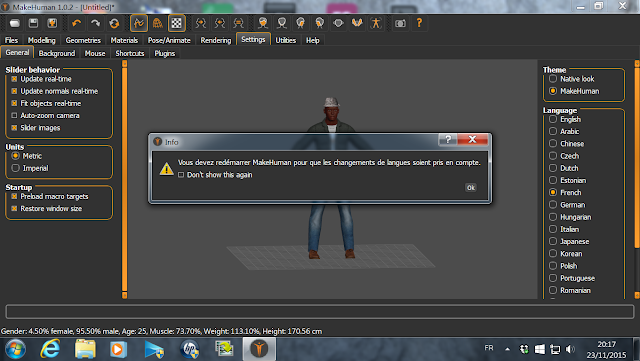This screenshot has height=361, width=640.
Task: Click the Save toolbar icon
Action: 33,23
